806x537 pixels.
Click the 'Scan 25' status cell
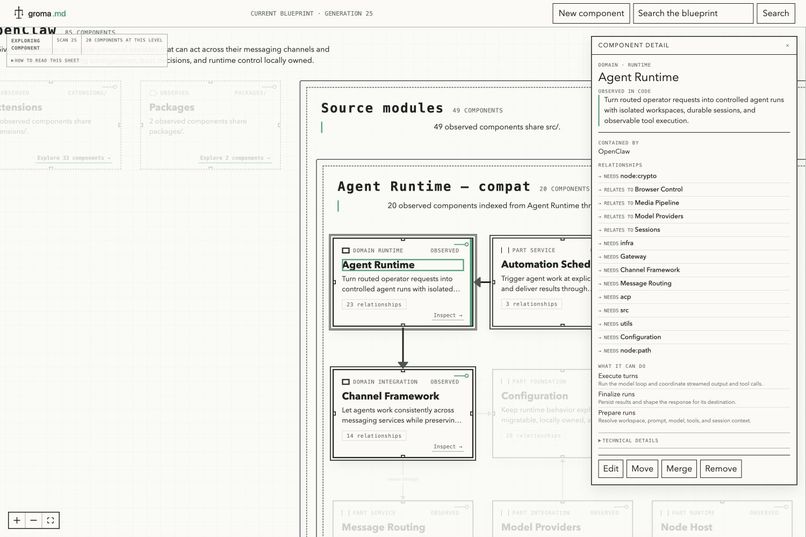point(66,40)
